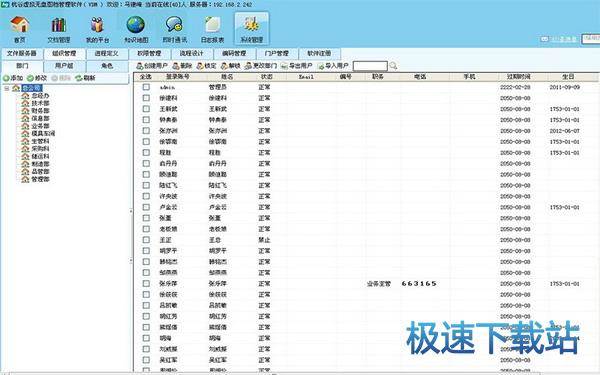Image resolution: width=600 pixels, height=375 pixels.
Task: Click the green 修改 modify department icon
Action: click(x=30, y=78)
